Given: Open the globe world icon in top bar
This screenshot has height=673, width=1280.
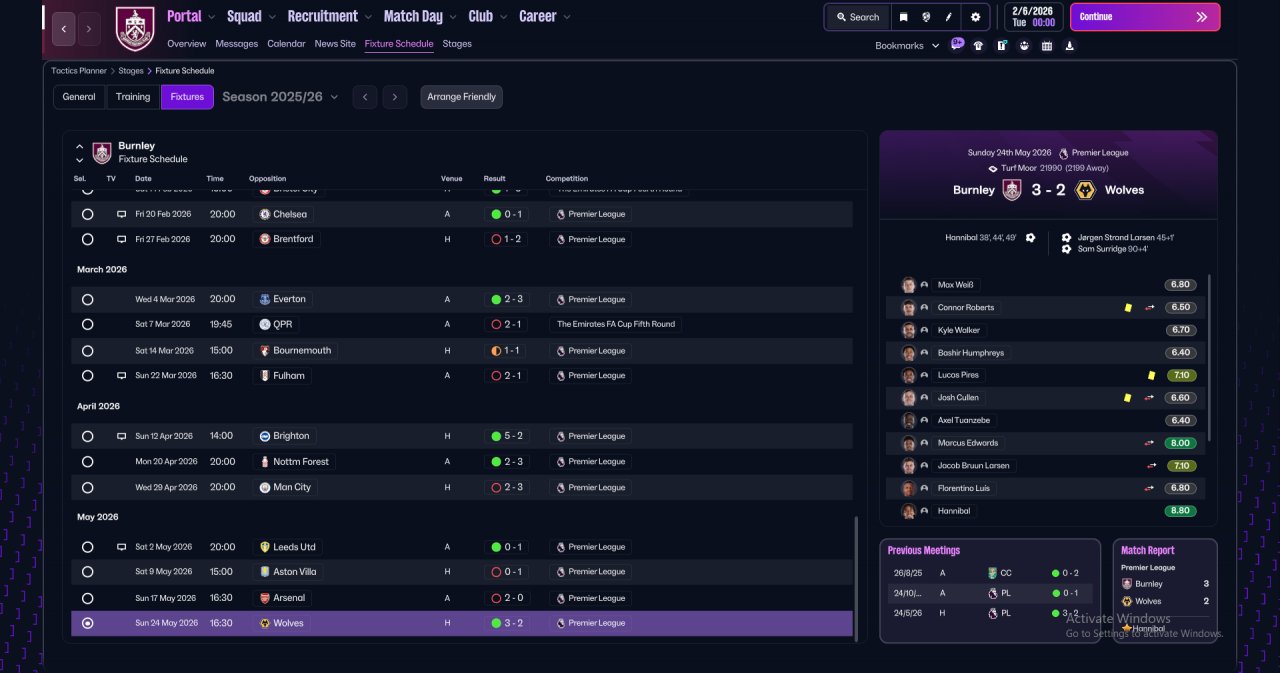Looking at the screenshot, I should click(x=927, y=17).
